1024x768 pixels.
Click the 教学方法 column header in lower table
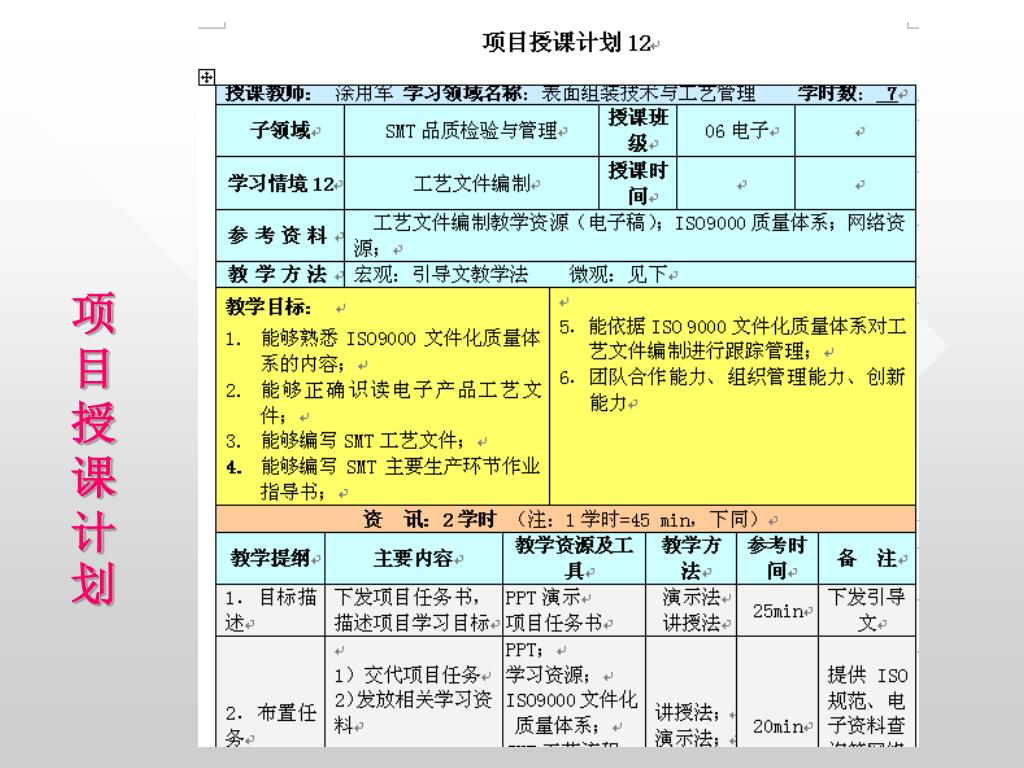(x=691, y=558)
